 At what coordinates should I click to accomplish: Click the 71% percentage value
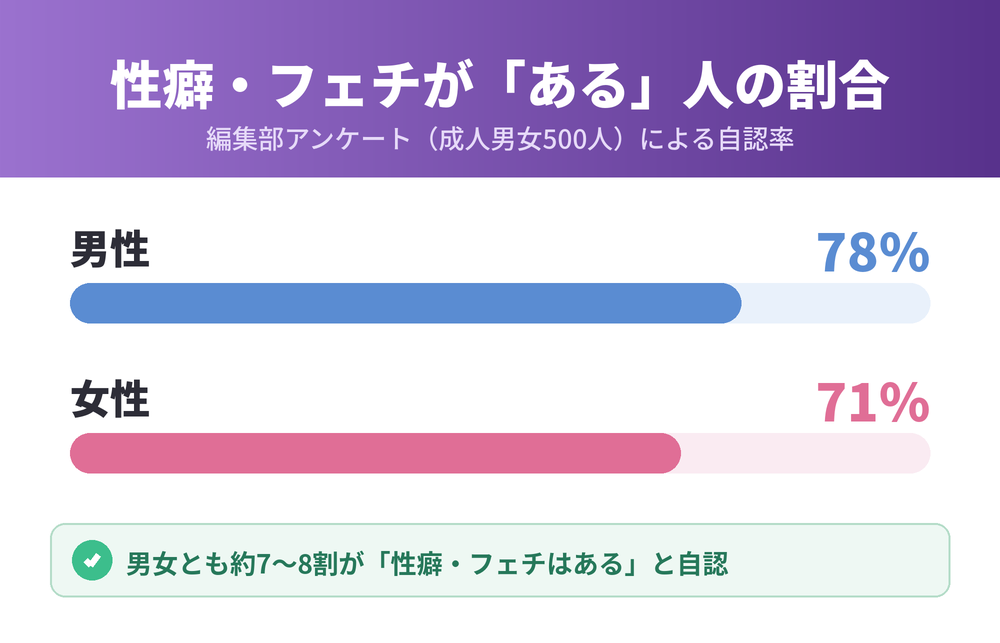pos(872,403)
